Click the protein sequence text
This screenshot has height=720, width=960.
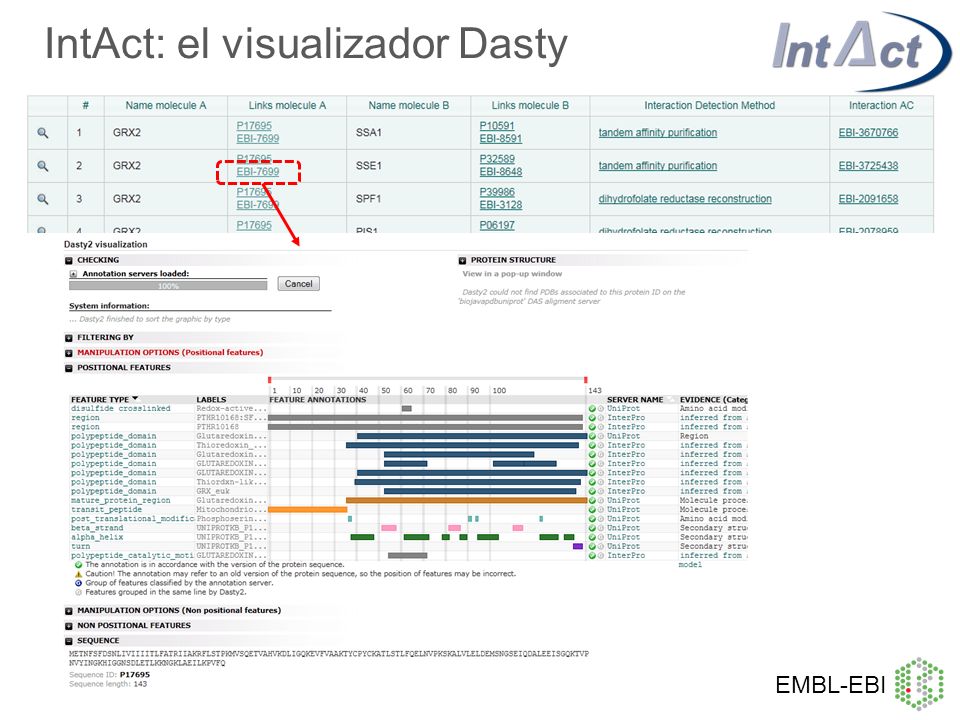(329, 658)
